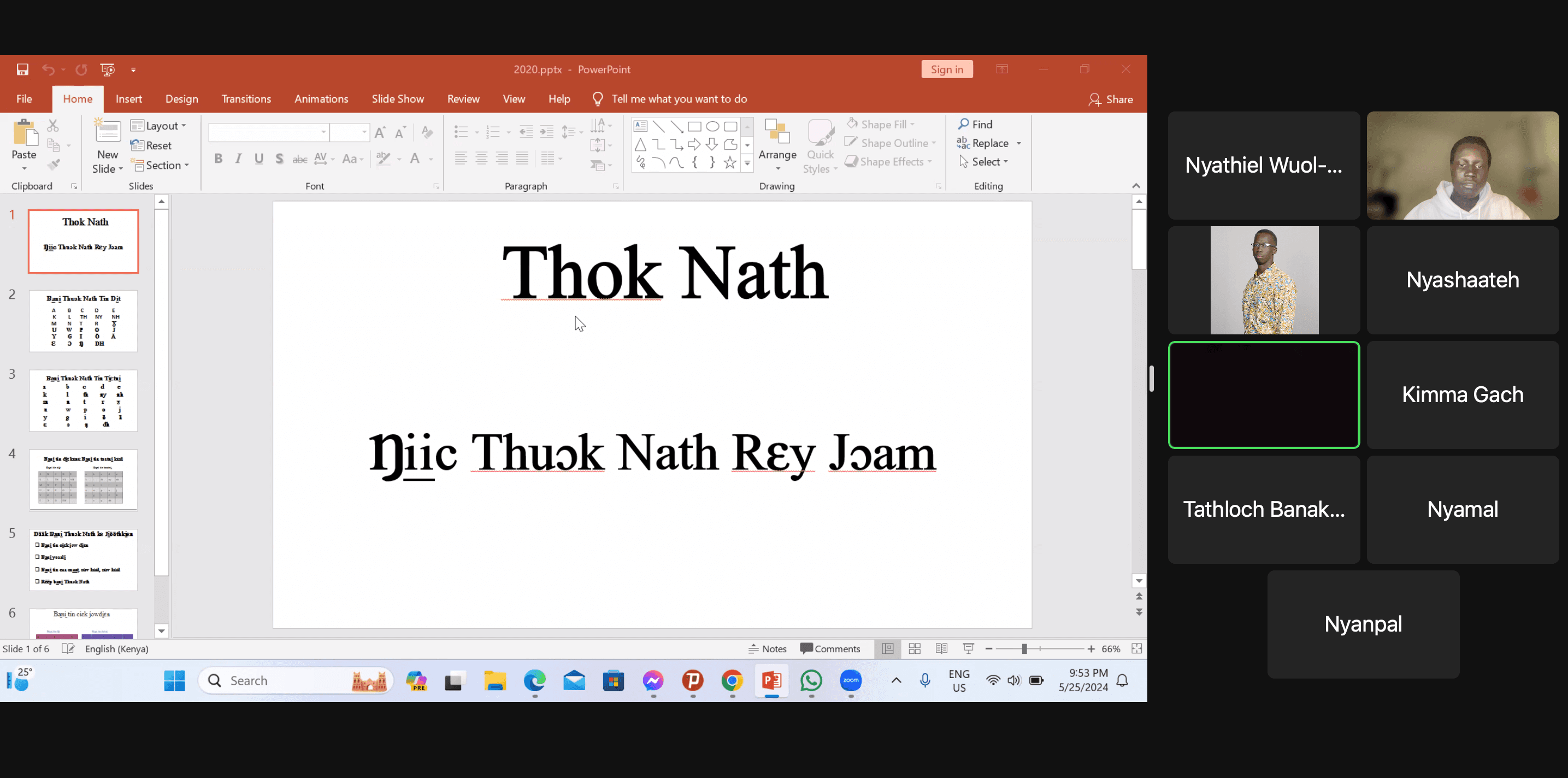Click the New Slide icon
The height and width of the screenshot is (778, 1568).
click(107, 133)
